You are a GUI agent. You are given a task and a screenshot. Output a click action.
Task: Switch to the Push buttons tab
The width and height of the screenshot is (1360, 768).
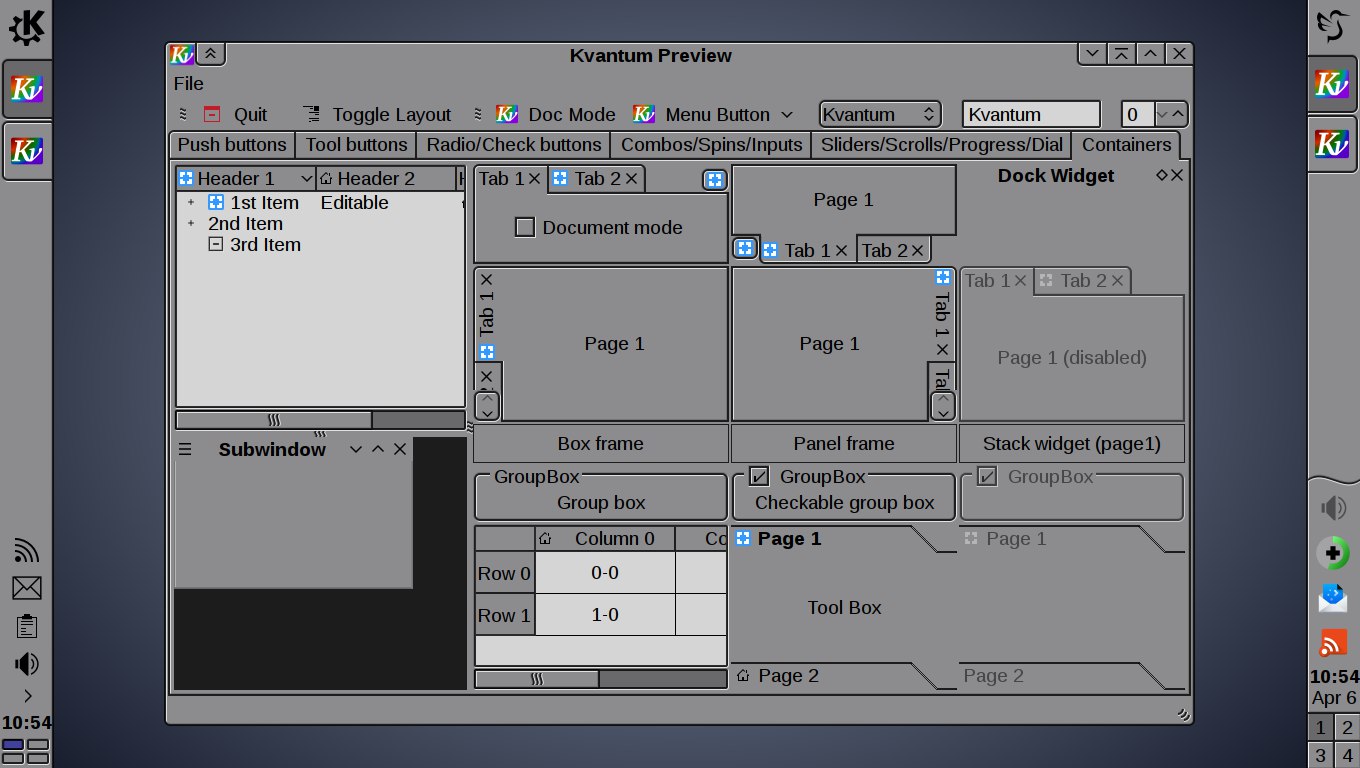(232, 145)
